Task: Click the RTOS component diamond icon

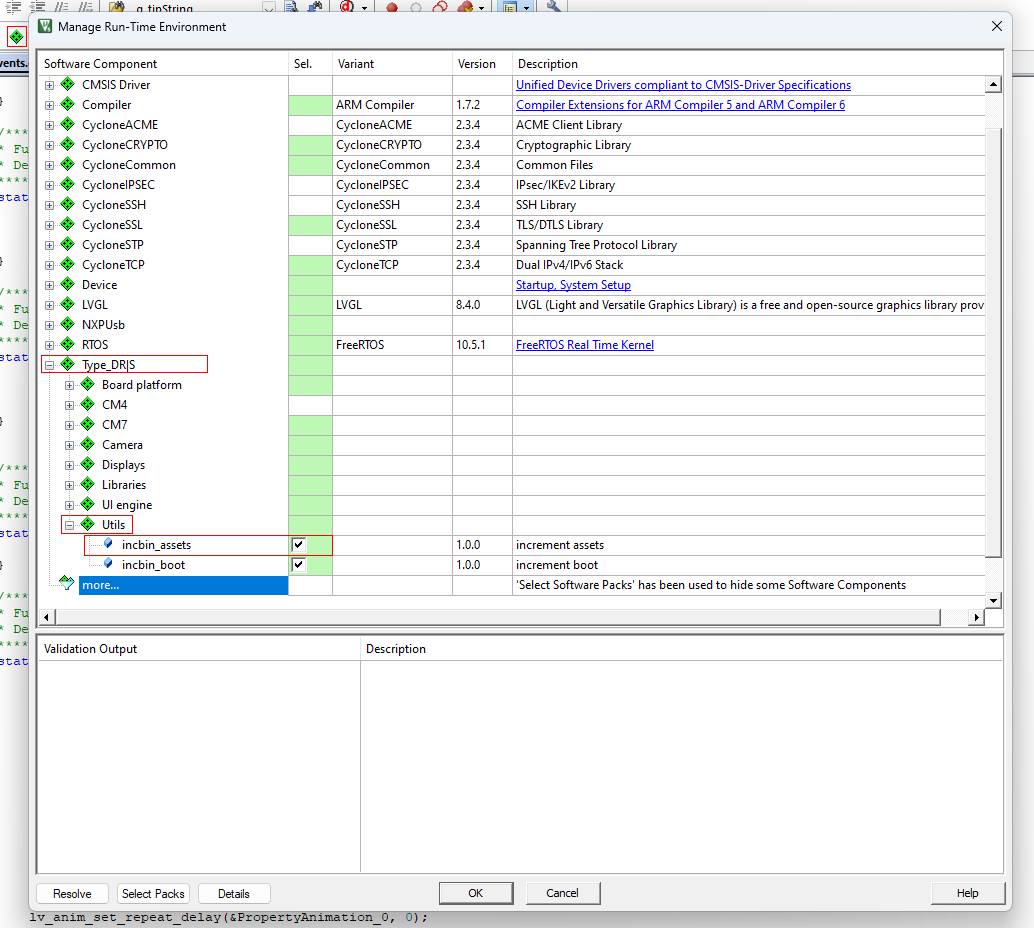Action: tap(68, 345)
